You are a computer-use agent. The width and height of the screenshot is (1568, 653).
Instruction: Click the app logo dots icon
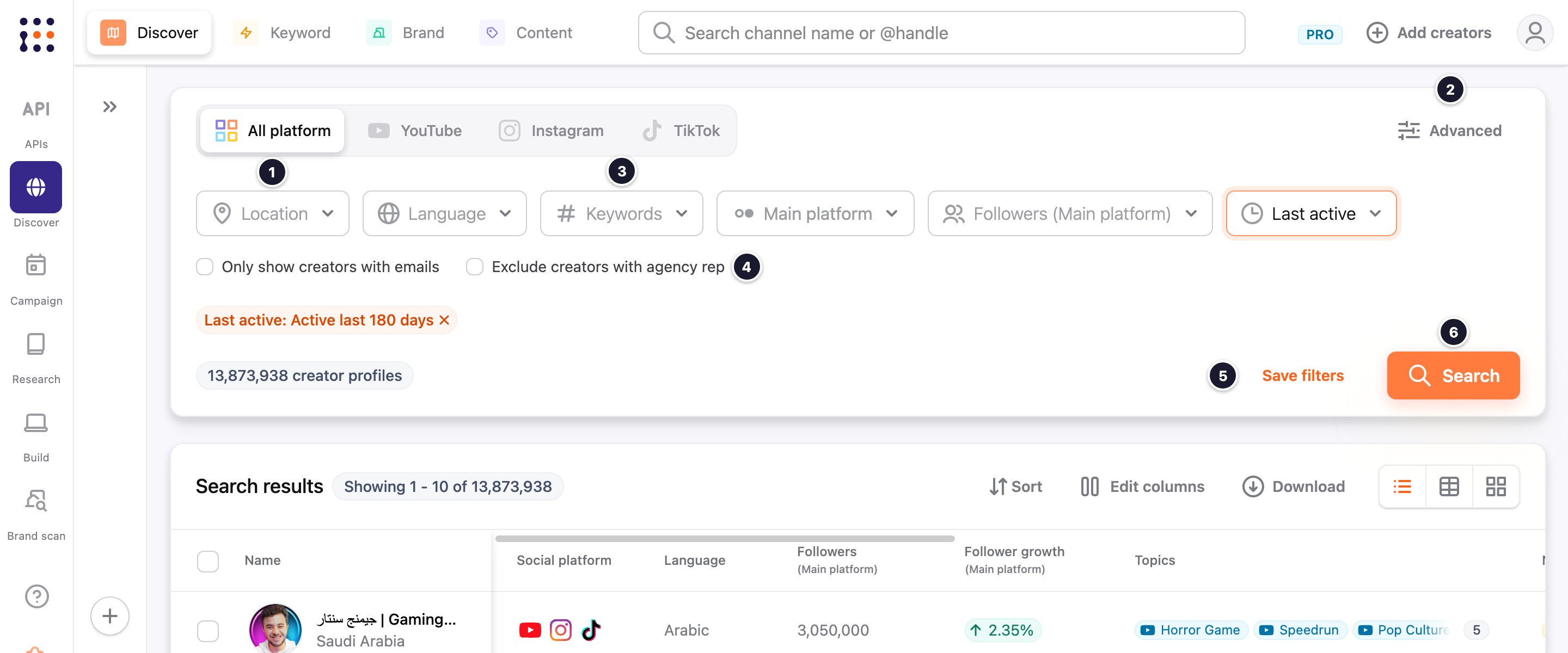(x=36, y=34)
